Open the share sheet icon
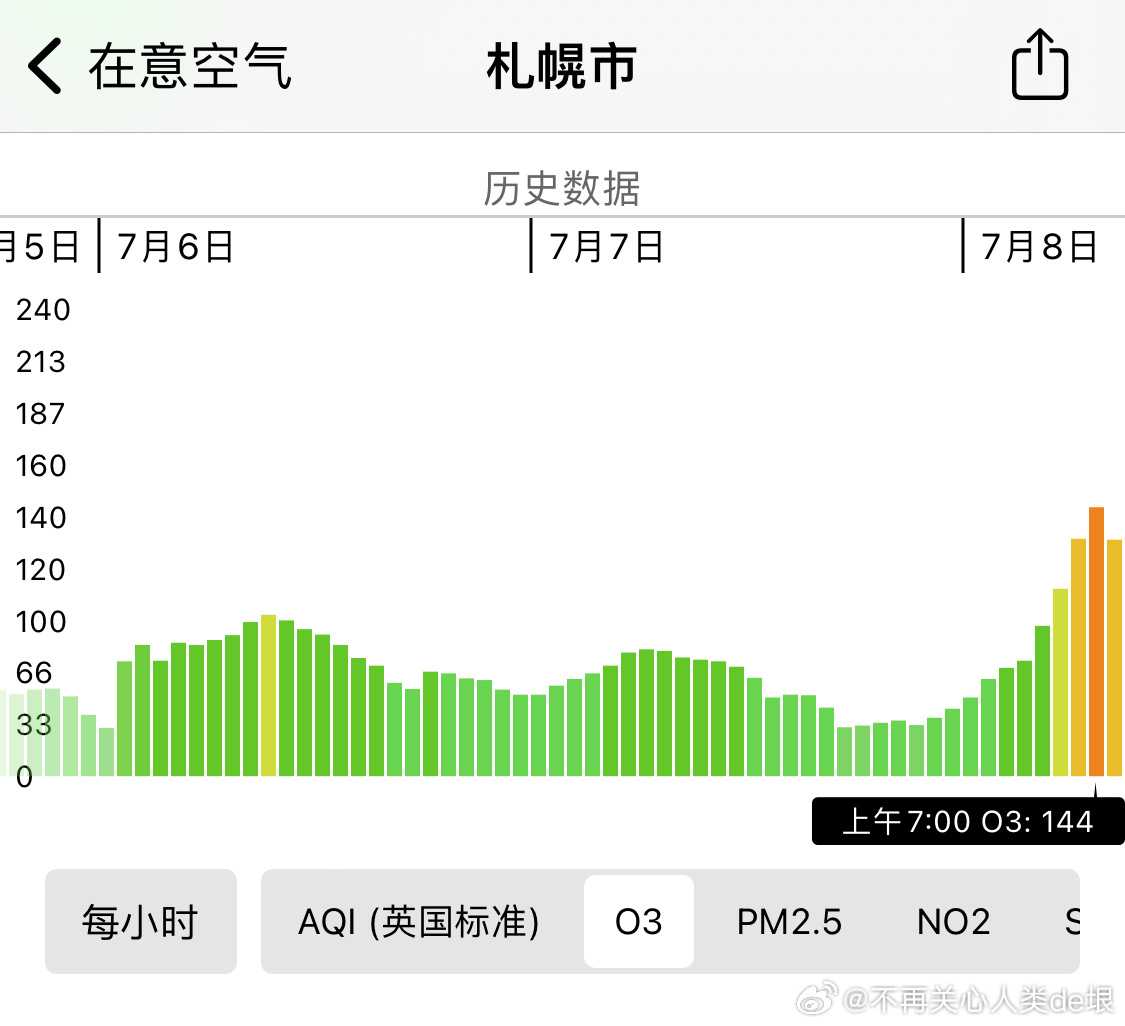Viewport: 1125px width, 1026px height. pyautogui.click(x=1040, y=65)
